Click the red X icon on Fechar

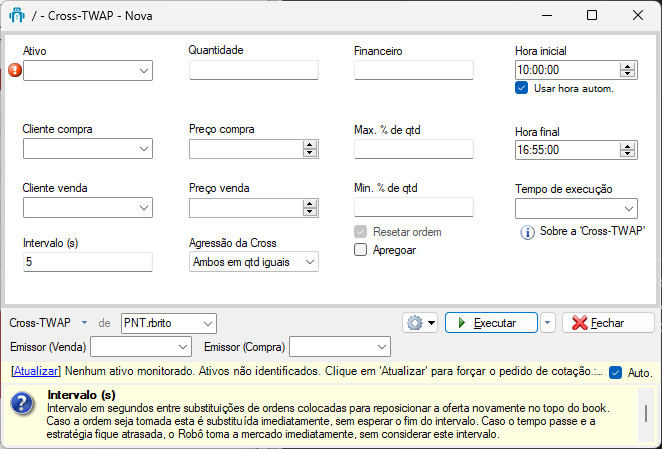[580, 323]
